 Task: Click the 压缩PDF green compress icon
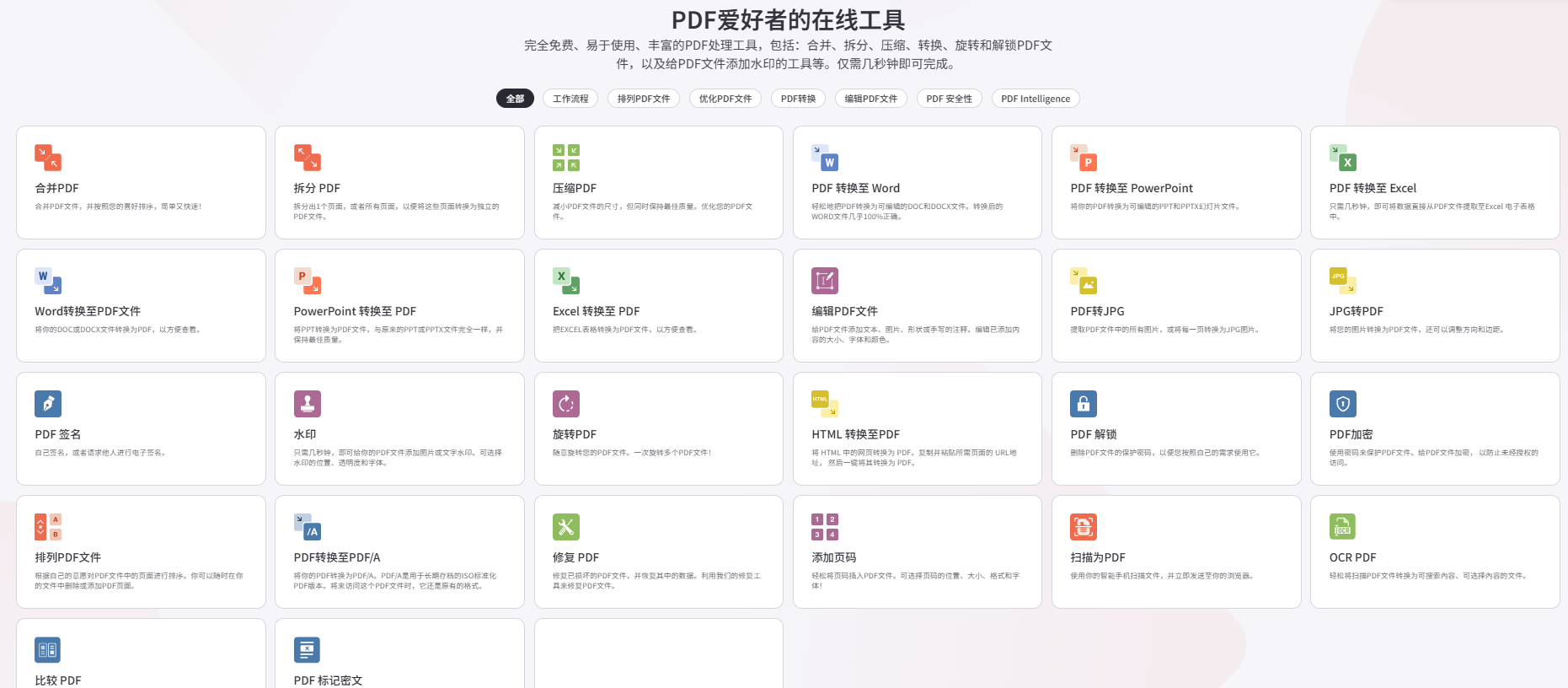coord(566,158)
